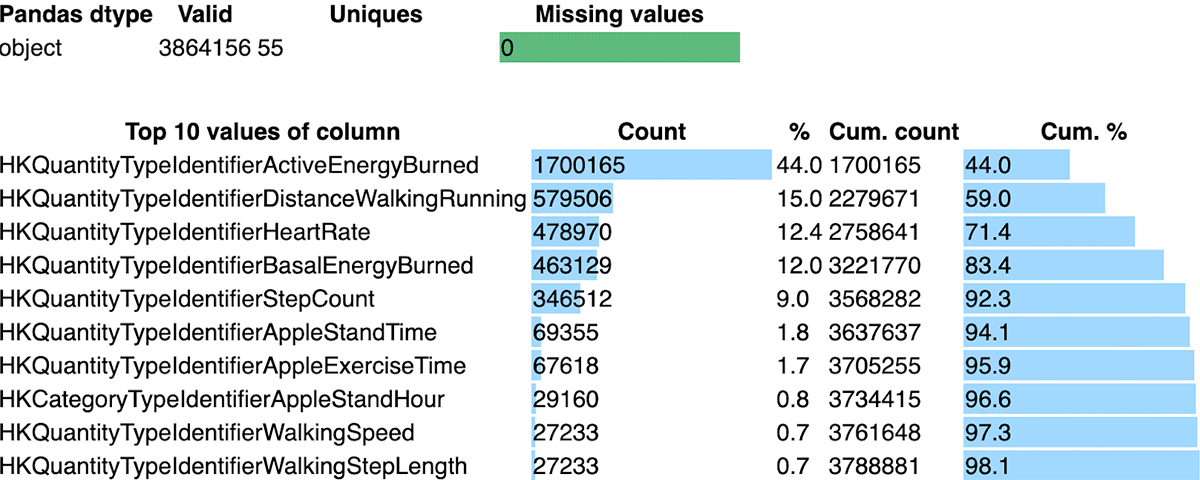Viewport: 1200px width, 480px height.
Task: Select the HKCategoryTypeIdentifierAppleStandHour row label
Action: pos(222,400)
